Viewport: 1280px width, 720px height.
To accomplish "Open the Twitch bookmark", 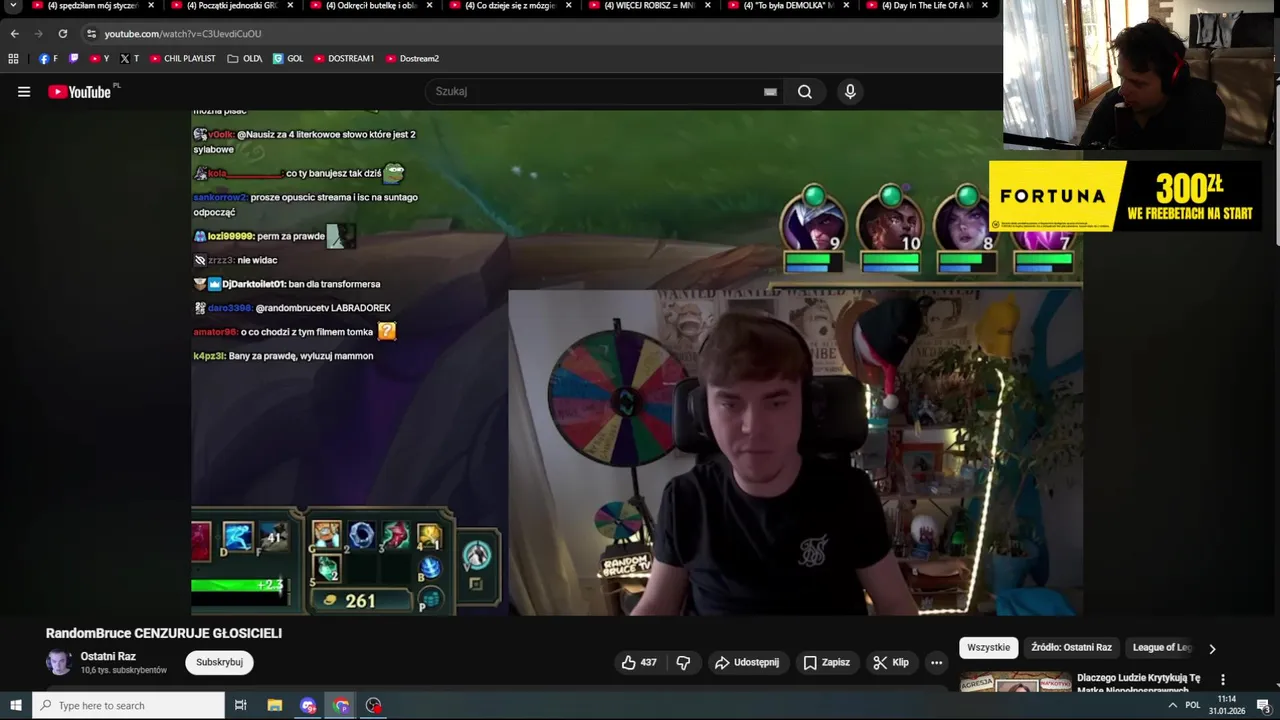I will coord(73,59).
